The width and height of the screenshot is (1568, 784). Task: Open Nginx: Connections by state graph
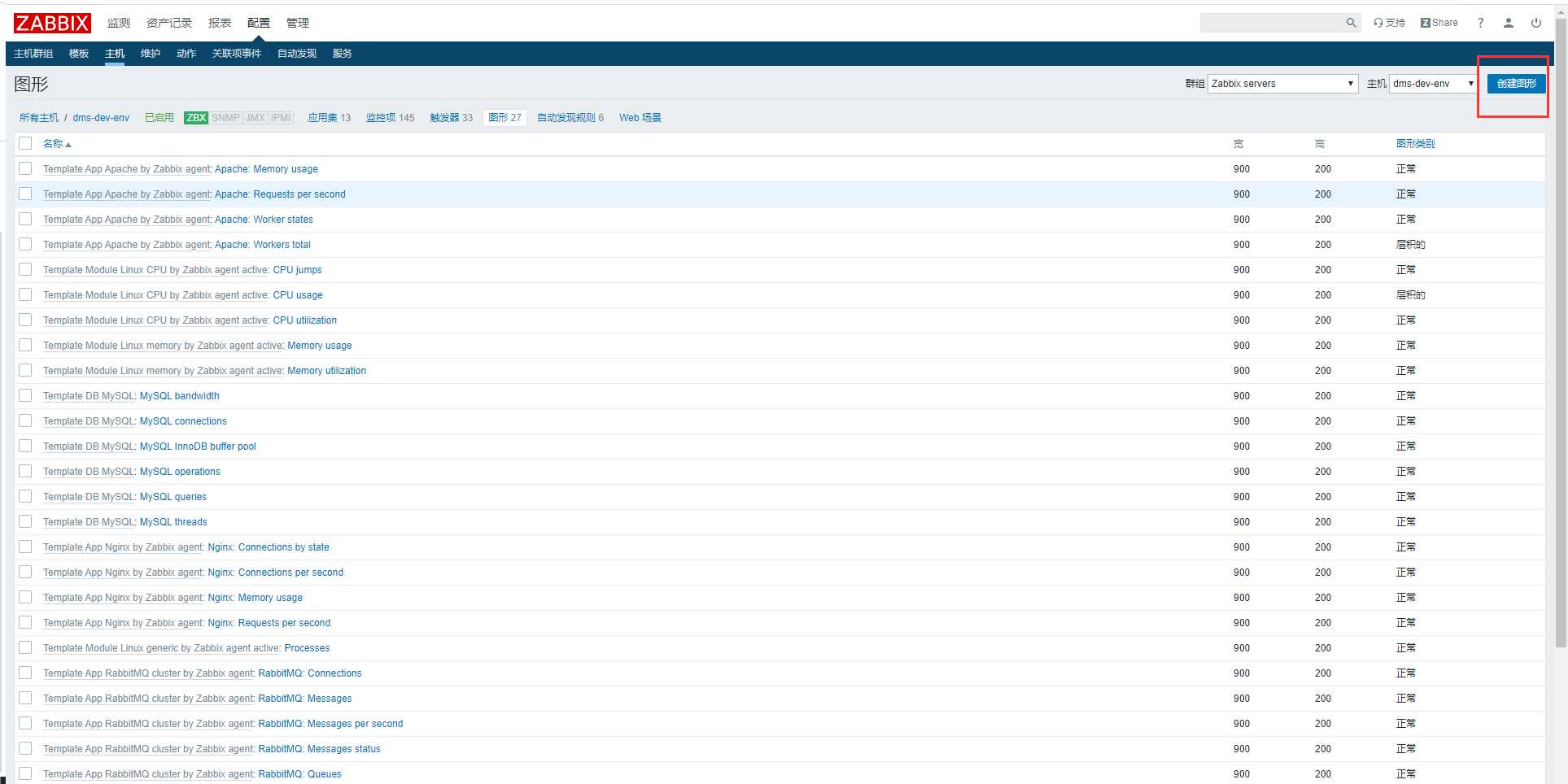click(x=269, y=547)
